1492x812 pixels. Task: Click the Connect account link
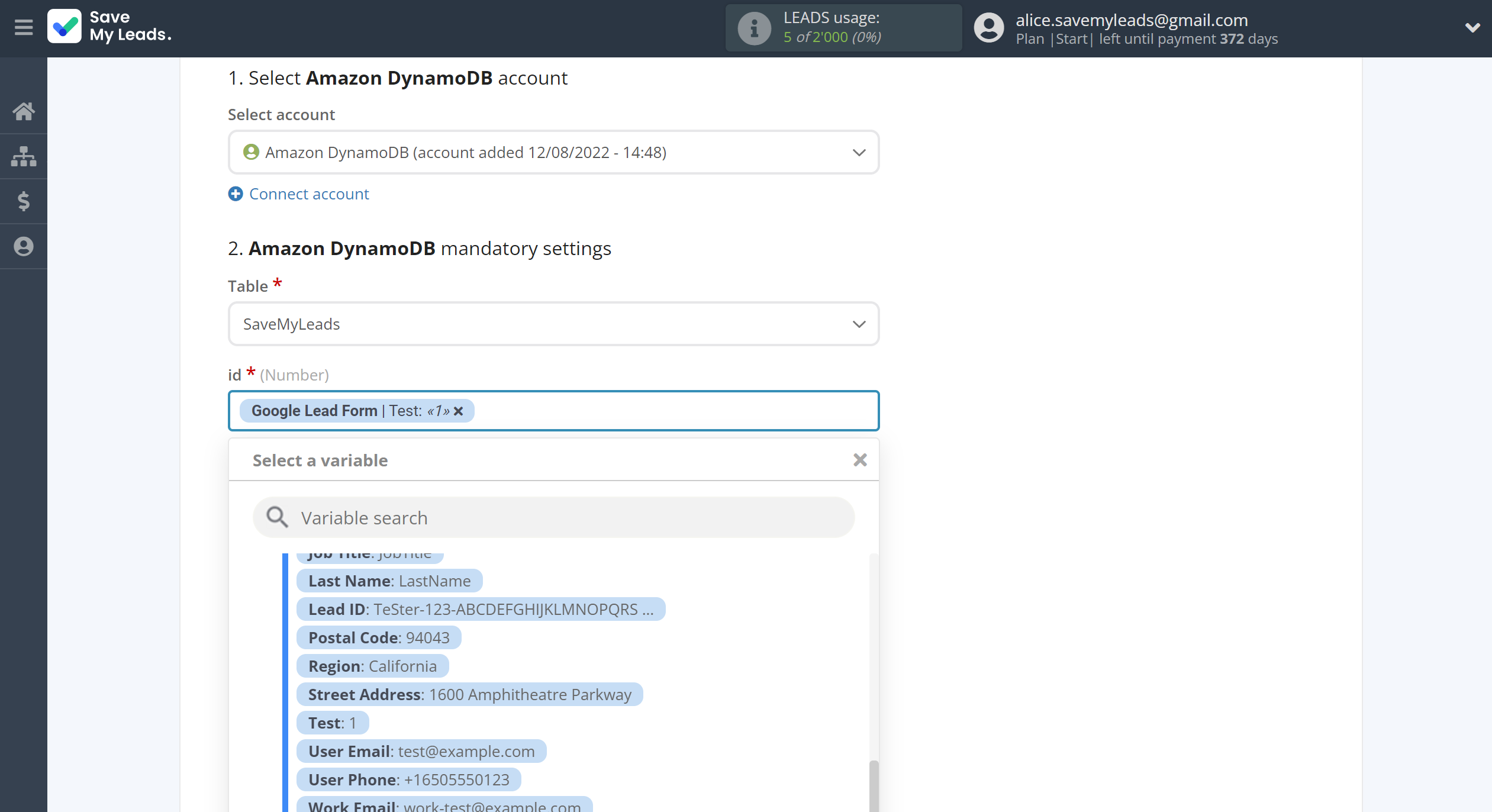(309, 194)
